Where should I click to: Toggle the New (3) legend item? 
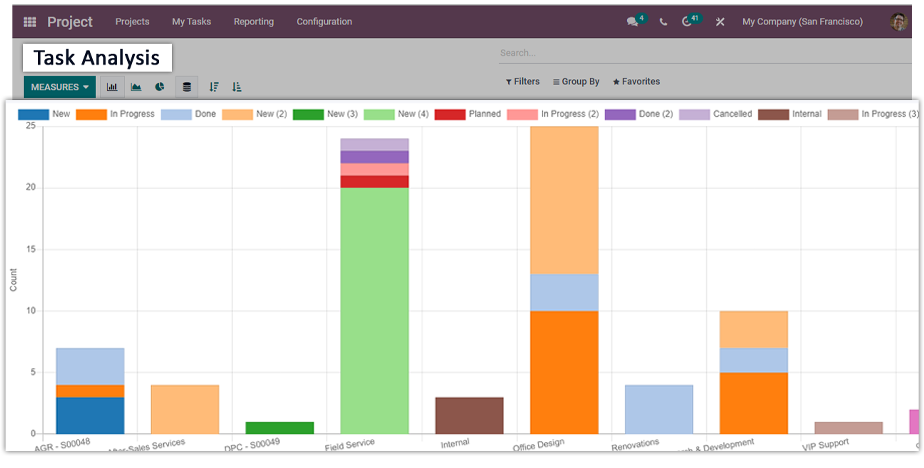[325, 114]
